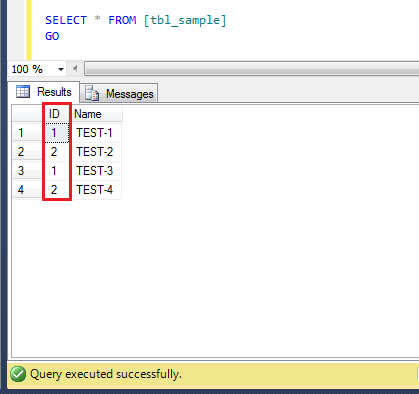This screenshot has height=394, width=419.
Task: Select the Name column header
Action: 97,114
